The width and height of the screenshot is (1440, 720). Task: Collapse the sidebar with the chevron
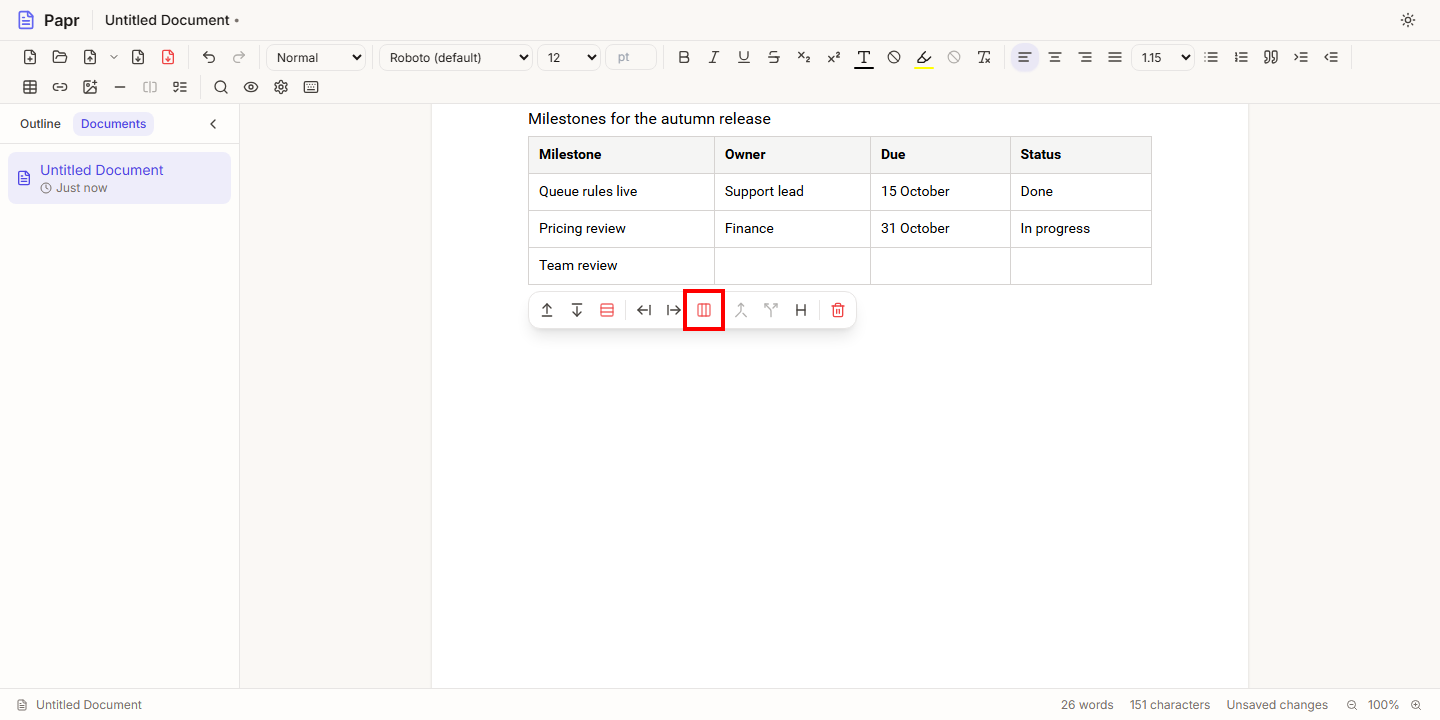click(x=213, y=124)
